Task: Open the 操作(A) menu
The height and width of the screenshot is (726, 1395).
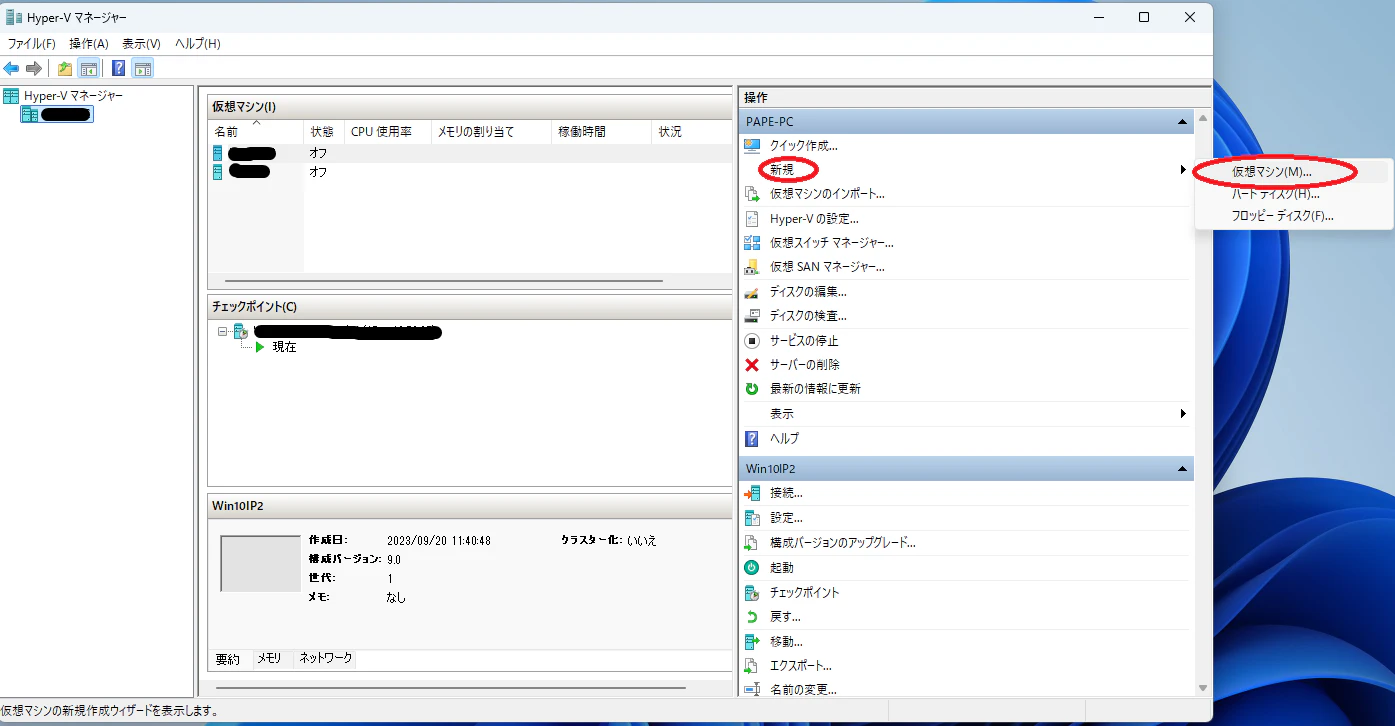Action: pos(88,43)
